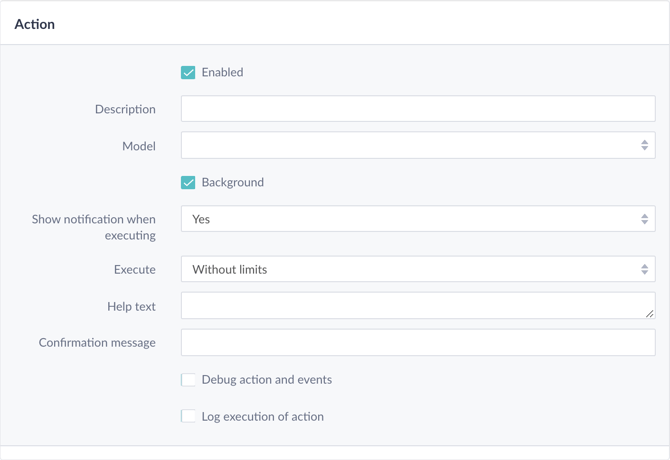Screen dimensions: 670x460
Task: Enable Debug action and events checkbox
Action: pos(188,380)
